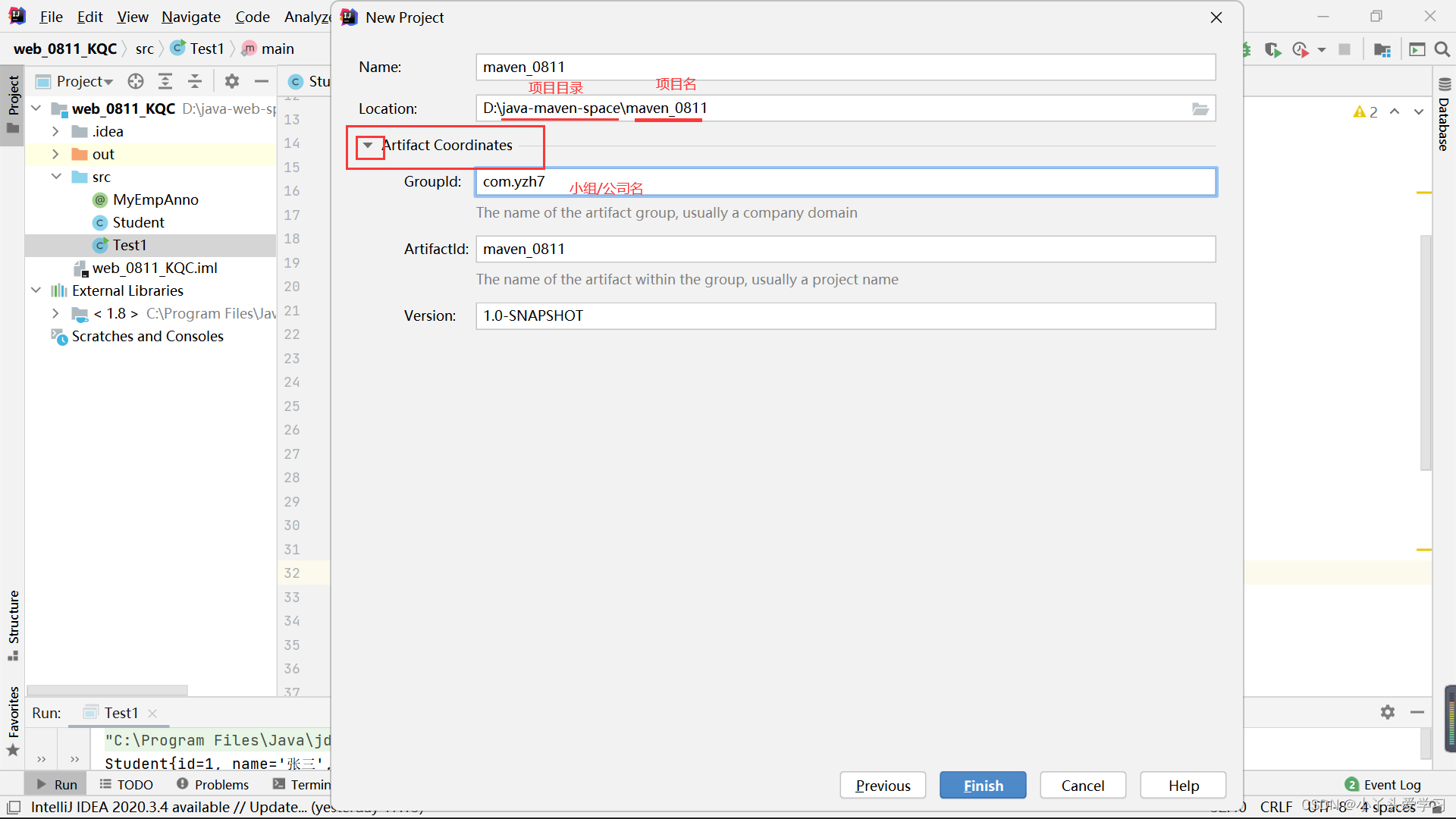
Task: Click Test1 in breadcrumb bar
Action: click(198, 49)
